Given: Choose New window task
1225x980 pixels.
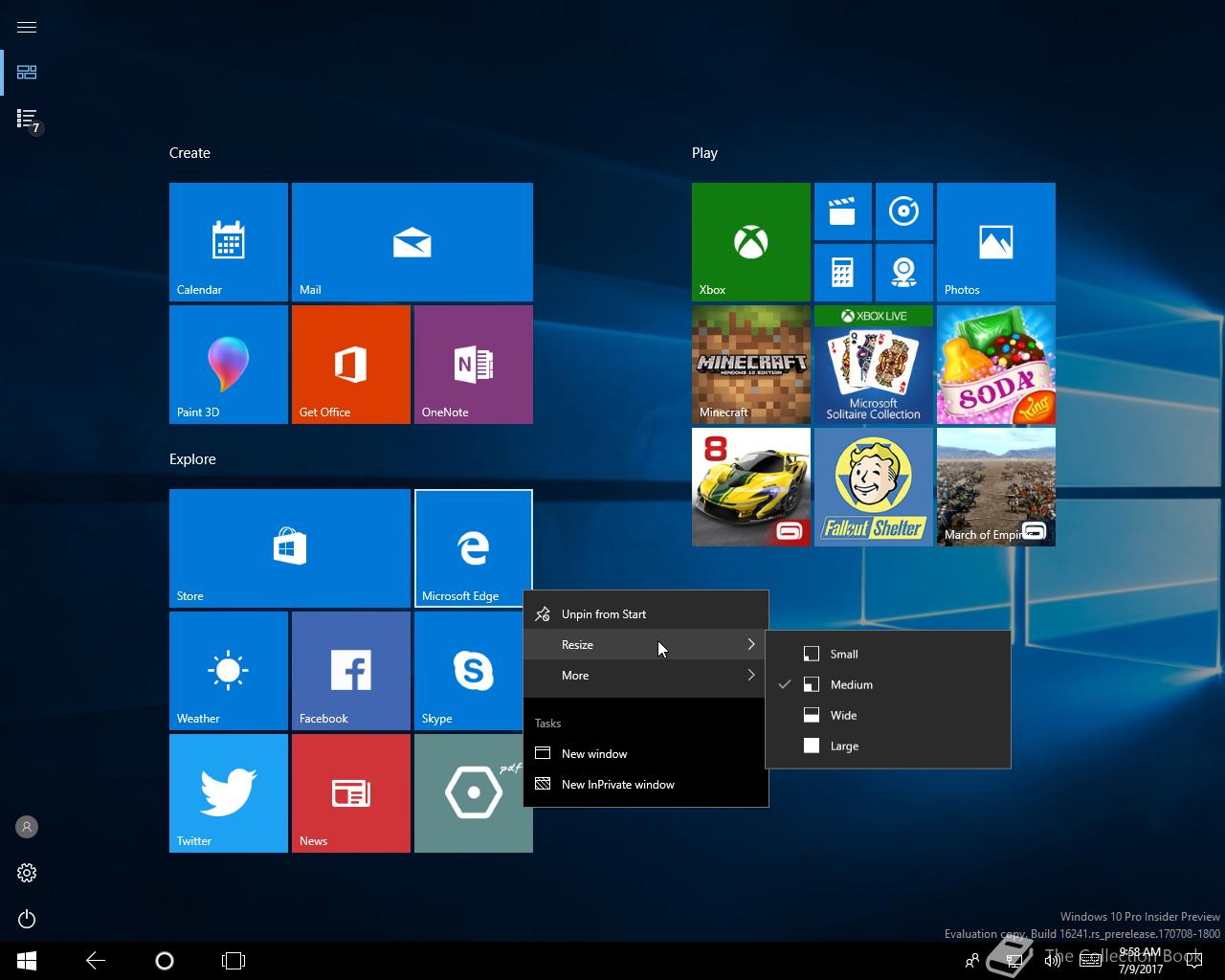Looking at the screenshot, I should tap(646, 754).
